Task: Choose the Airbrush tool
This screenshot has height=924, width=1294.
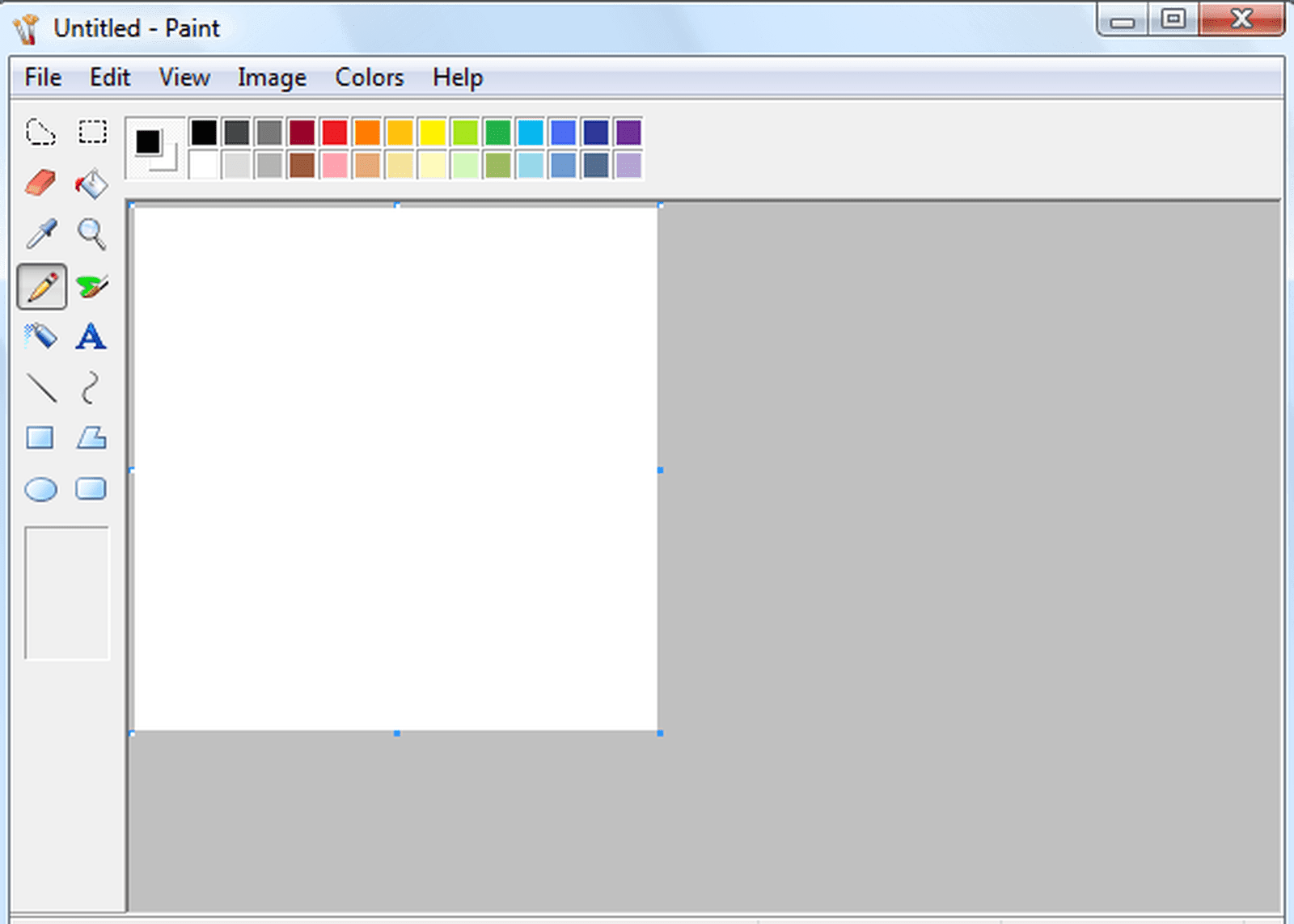Action: pyautogui.click(x=41, y=336)
